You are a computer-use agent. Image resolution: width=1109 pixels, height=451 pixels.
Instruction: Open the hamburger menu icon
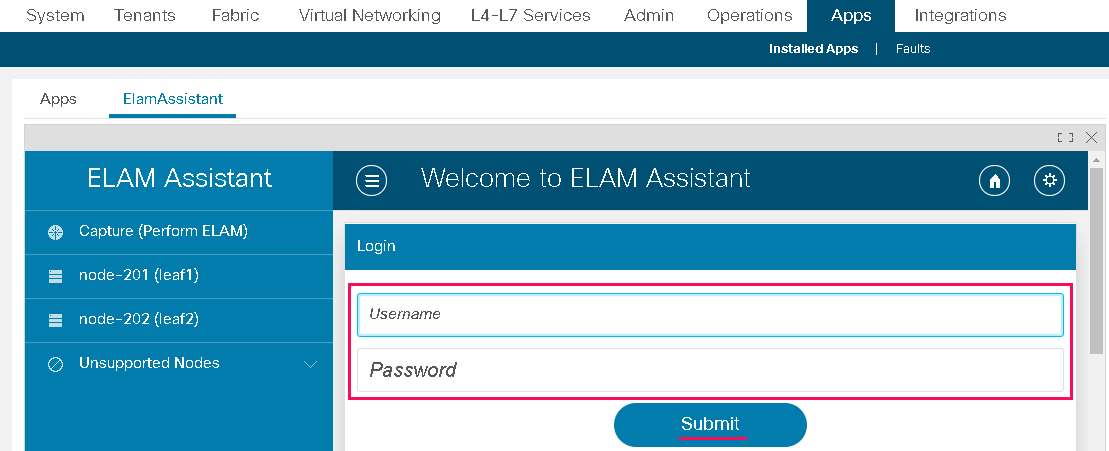(371, 181)
